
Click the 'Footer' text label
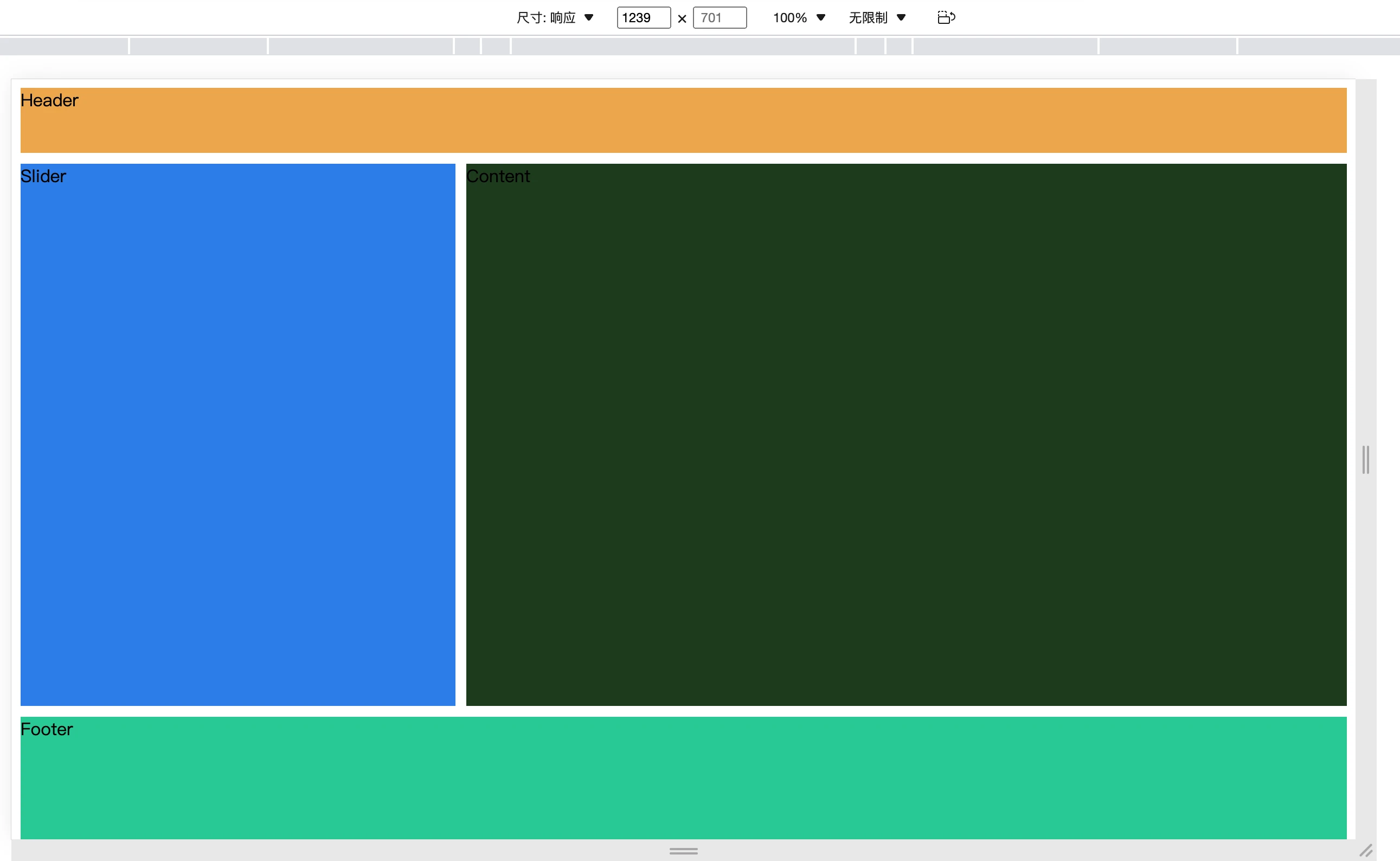tap(47, 729)
